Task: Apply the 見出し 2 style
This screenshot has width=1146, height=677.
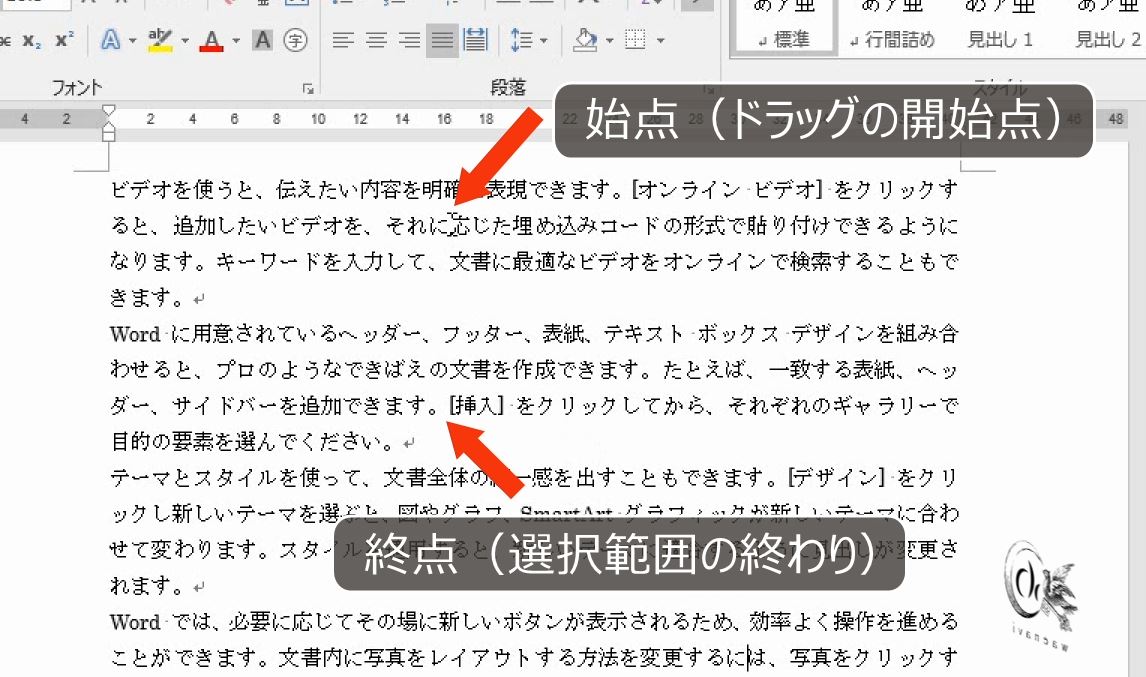Action: click(1107, 26)
